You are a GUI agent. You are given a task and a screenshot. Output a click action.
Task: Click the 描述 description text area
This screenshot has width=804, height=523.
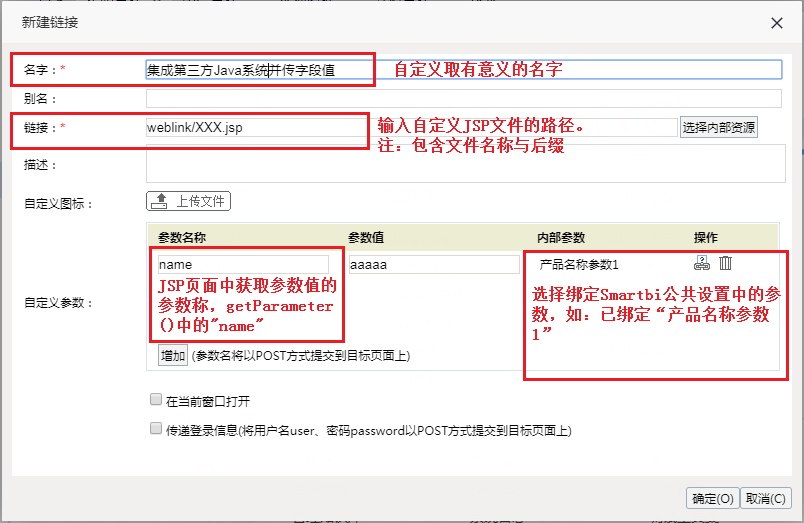click(466, 164)
